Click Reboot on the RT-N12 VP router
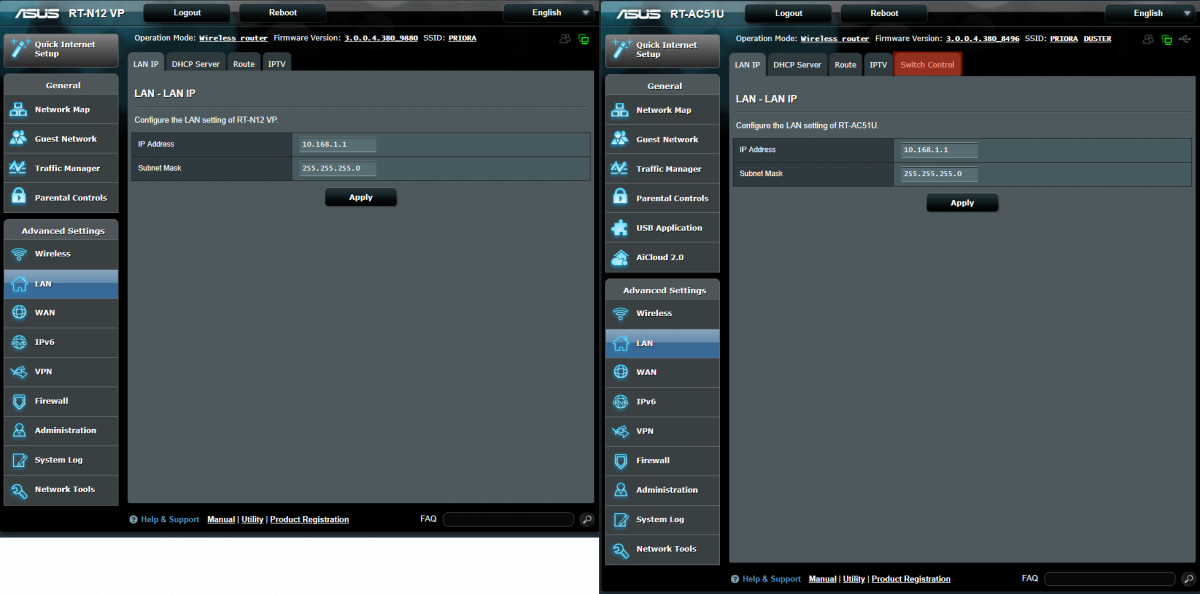The image size is (1200, 594). [282, 13]
